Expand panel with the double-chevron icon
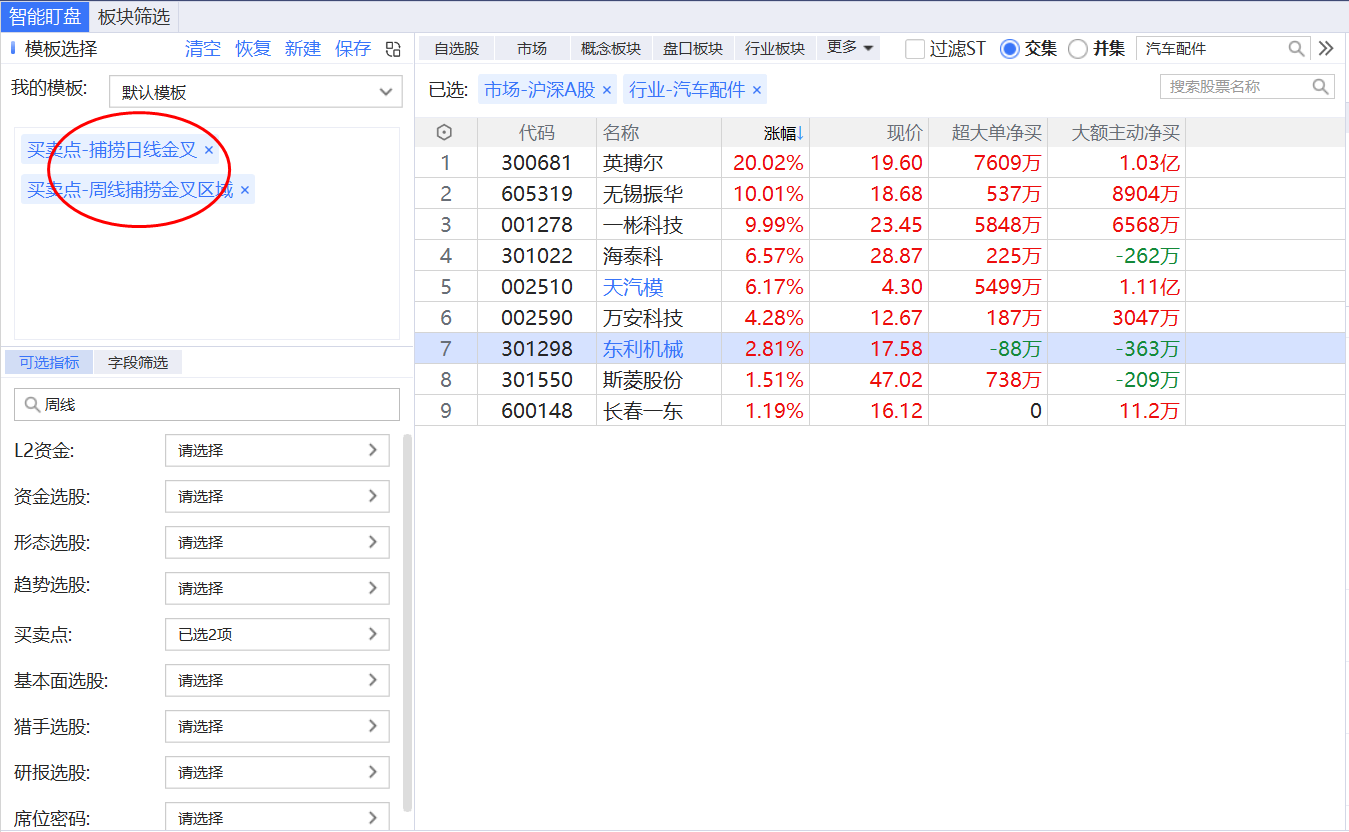The width and height of the screenshot is (1349, 832). tap(1327, 48)
